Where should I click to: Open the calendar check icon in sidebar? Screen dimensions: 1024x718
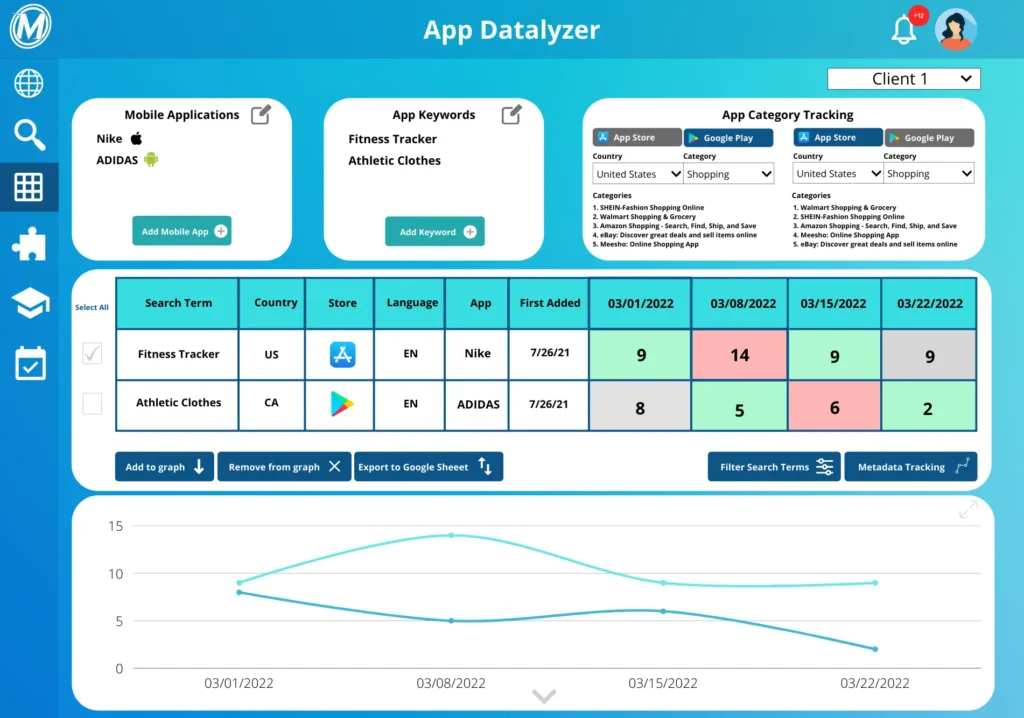click(30, 363)
